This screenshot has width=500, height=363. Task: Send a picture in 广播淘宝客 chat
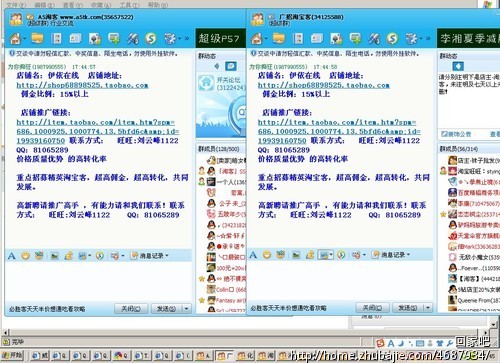tap(296, 255)
